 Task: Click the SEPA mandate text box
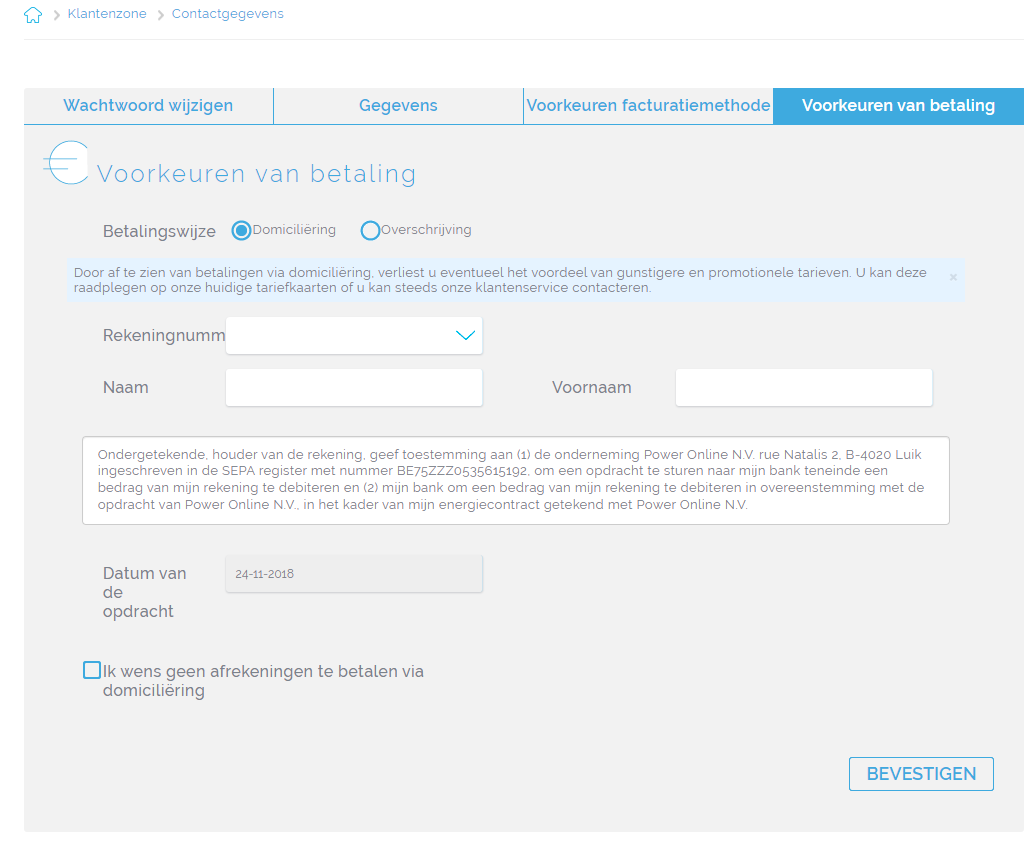(516, 480)
